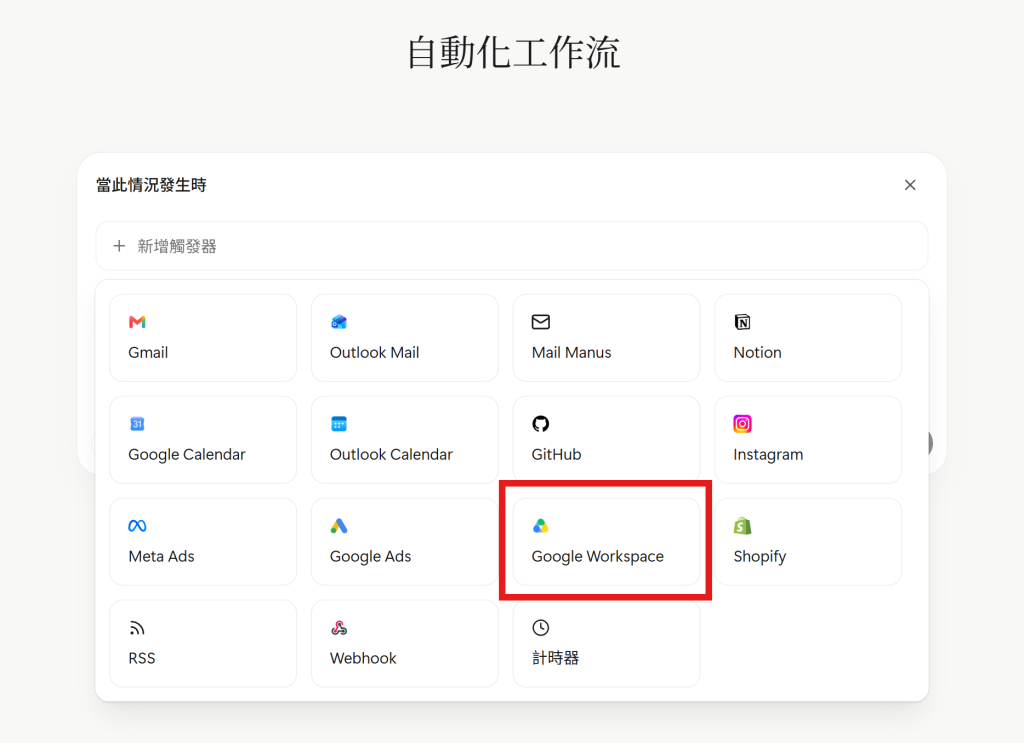Image resolution: width=1024 pixels, height=743 pixels.
Task: Select the Gmail envelope icon
Action: pos(137,322)
